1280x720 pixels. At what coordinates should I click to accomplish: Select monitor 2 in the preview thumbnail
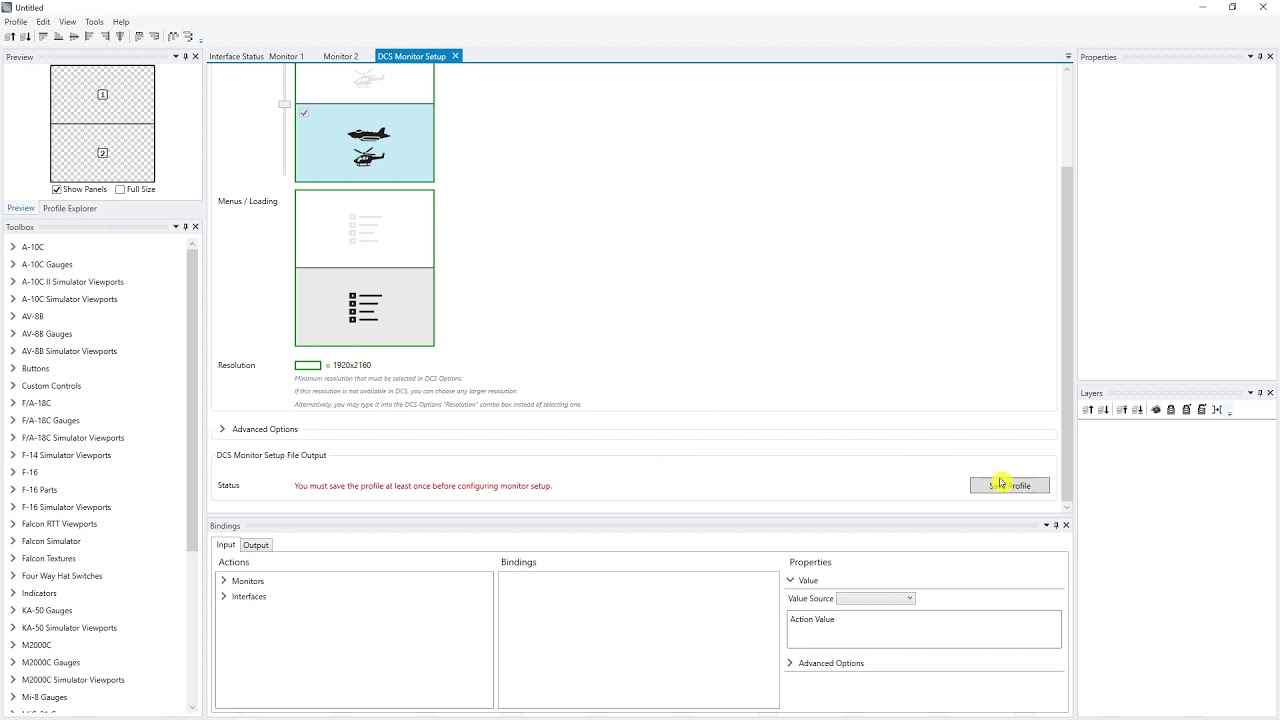point(103,153)
